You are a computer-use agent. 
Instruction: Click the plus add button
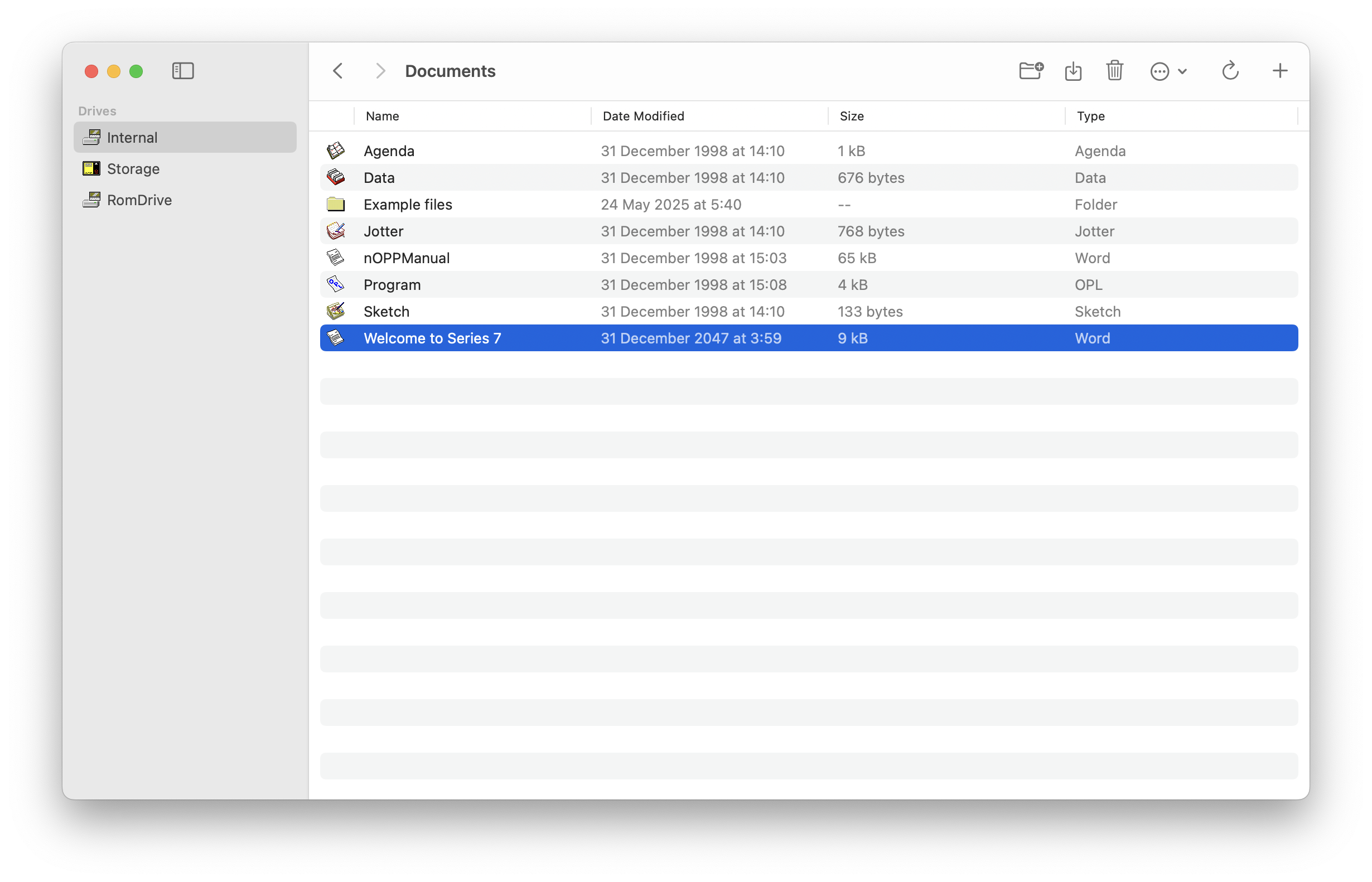click(1280, 71)
